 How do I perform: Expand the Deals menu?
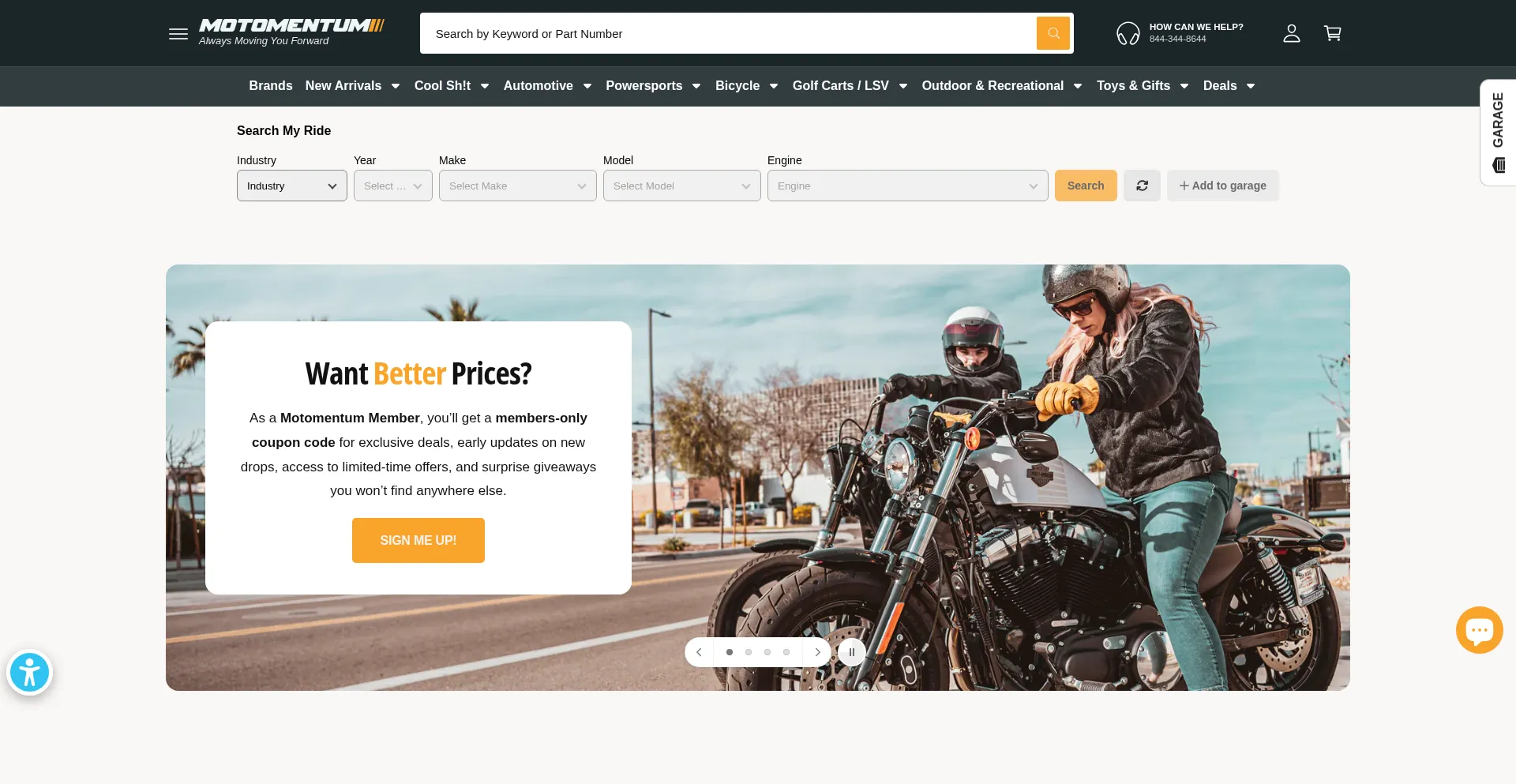1229,85
